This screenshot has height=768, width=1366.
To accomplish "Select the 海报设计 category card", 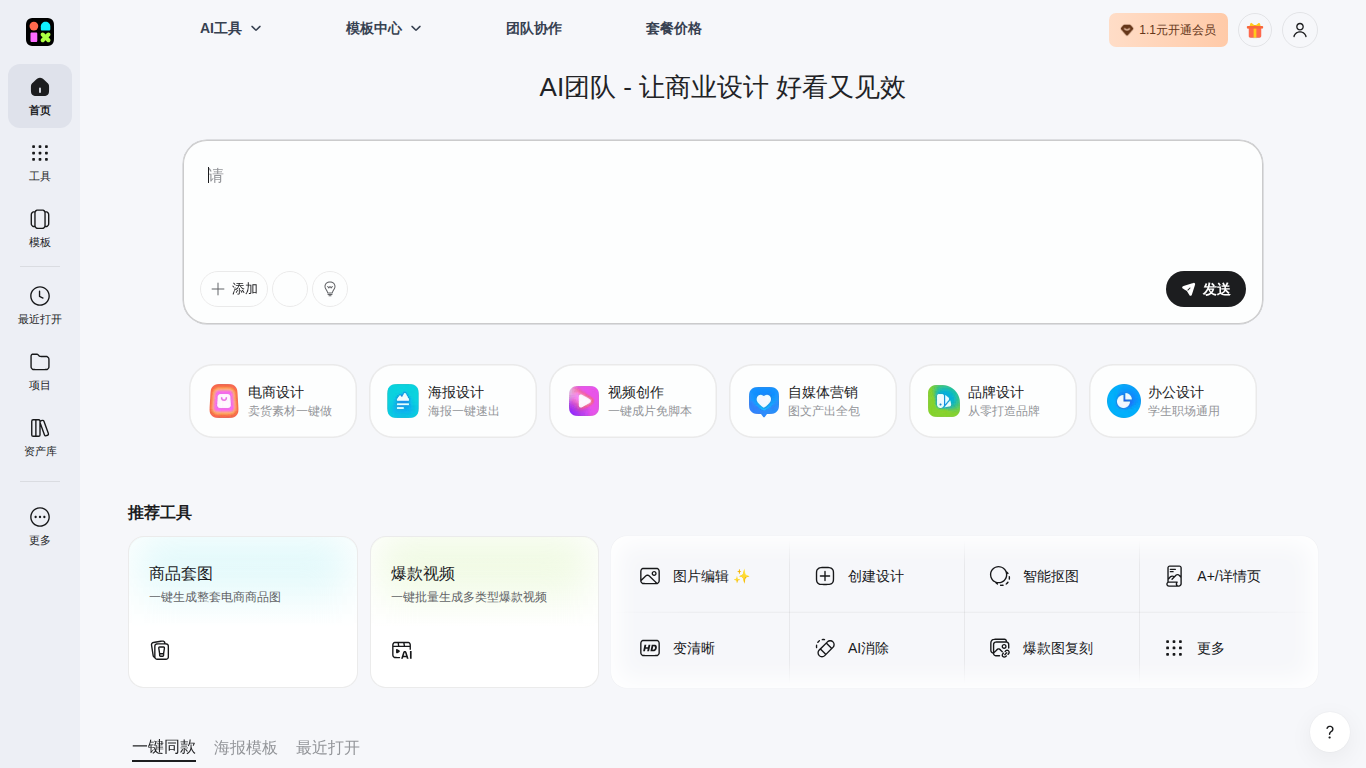I will (x=453, y=401).
